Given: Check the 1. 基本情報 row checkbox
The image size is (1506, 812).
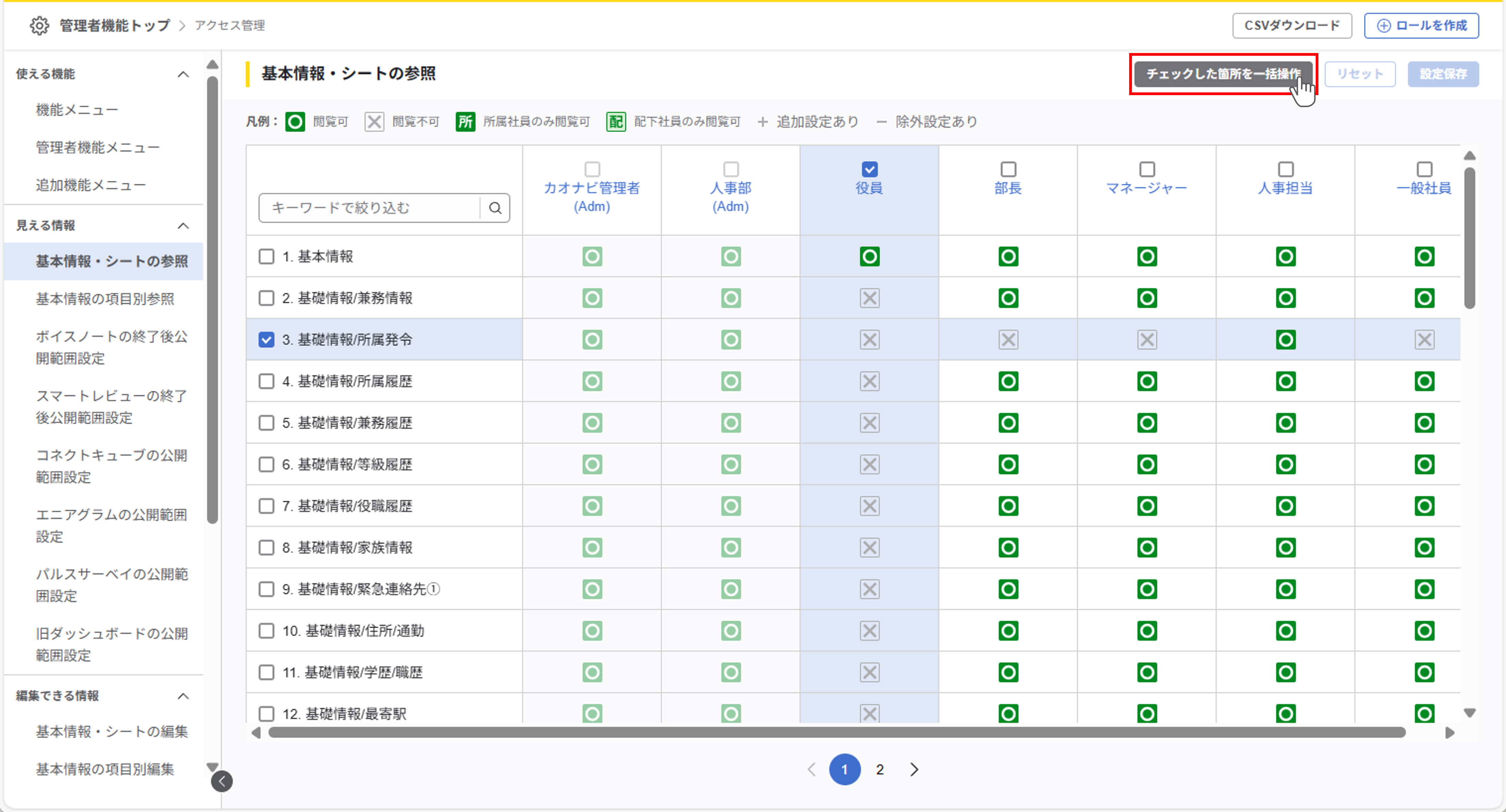Looking at the screenshot, I should click(267, 257).
